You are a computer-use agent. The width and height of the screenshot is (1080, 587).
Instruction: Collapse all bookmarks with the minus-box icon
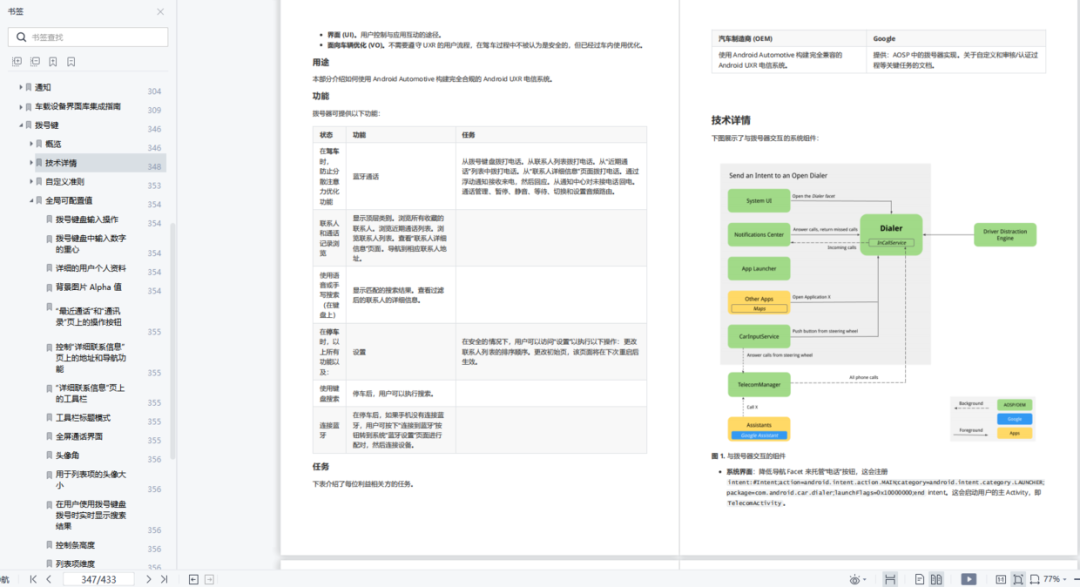[35, 61]
